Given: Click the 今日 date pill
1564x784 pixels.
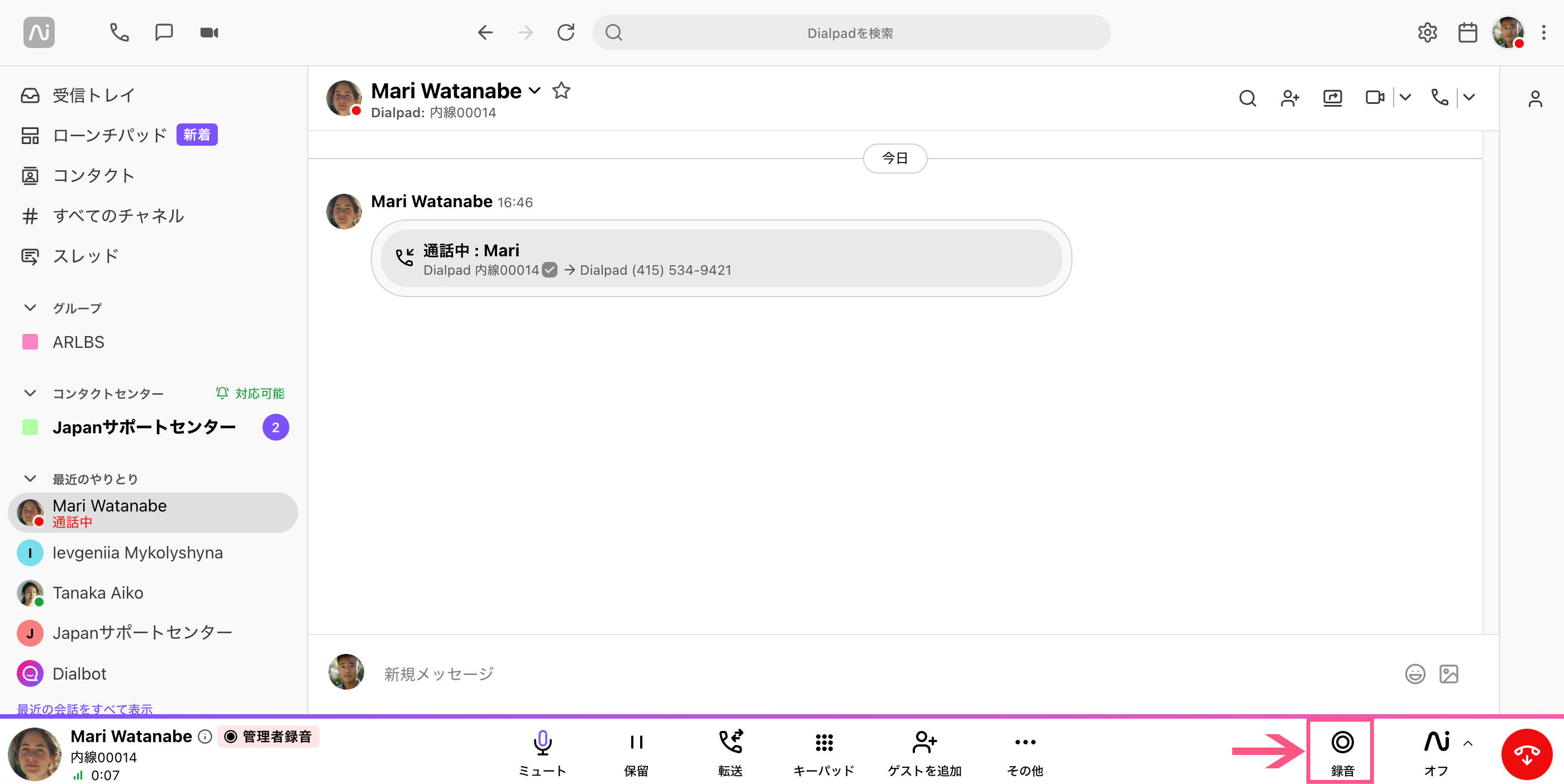Looking at the screenshot, I should click(895, 159).
